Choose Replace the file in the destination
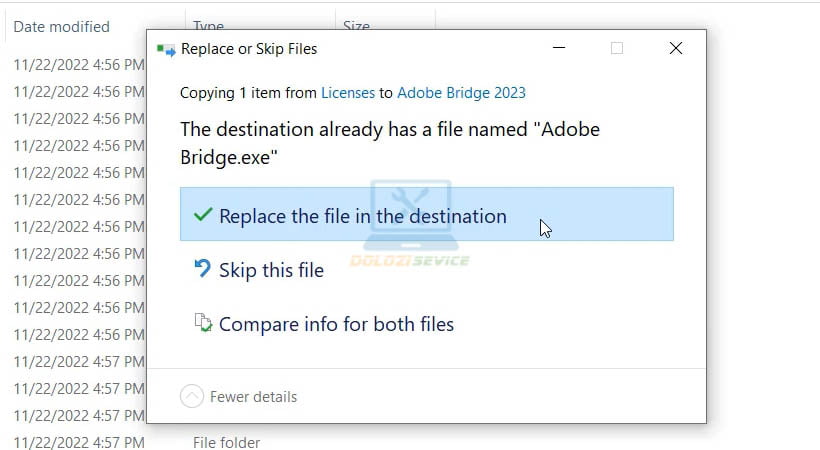 tap(362, 216)
